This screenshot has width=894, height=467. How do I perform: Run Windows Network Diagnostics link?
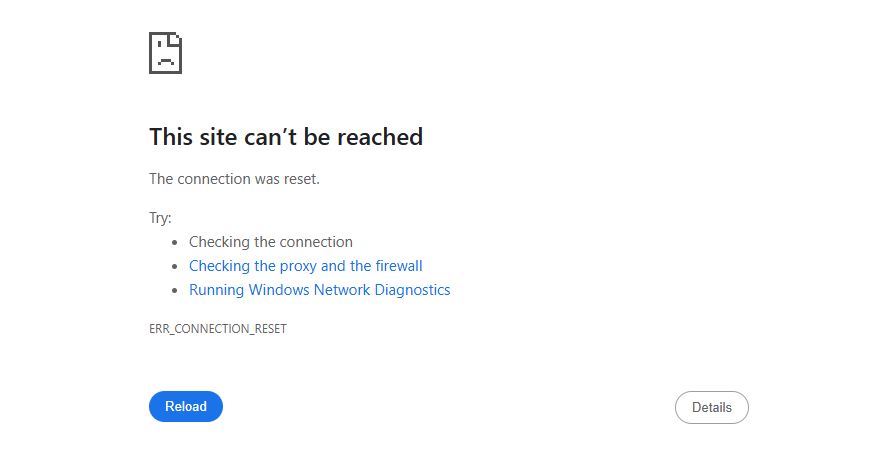tap(319, 290)
